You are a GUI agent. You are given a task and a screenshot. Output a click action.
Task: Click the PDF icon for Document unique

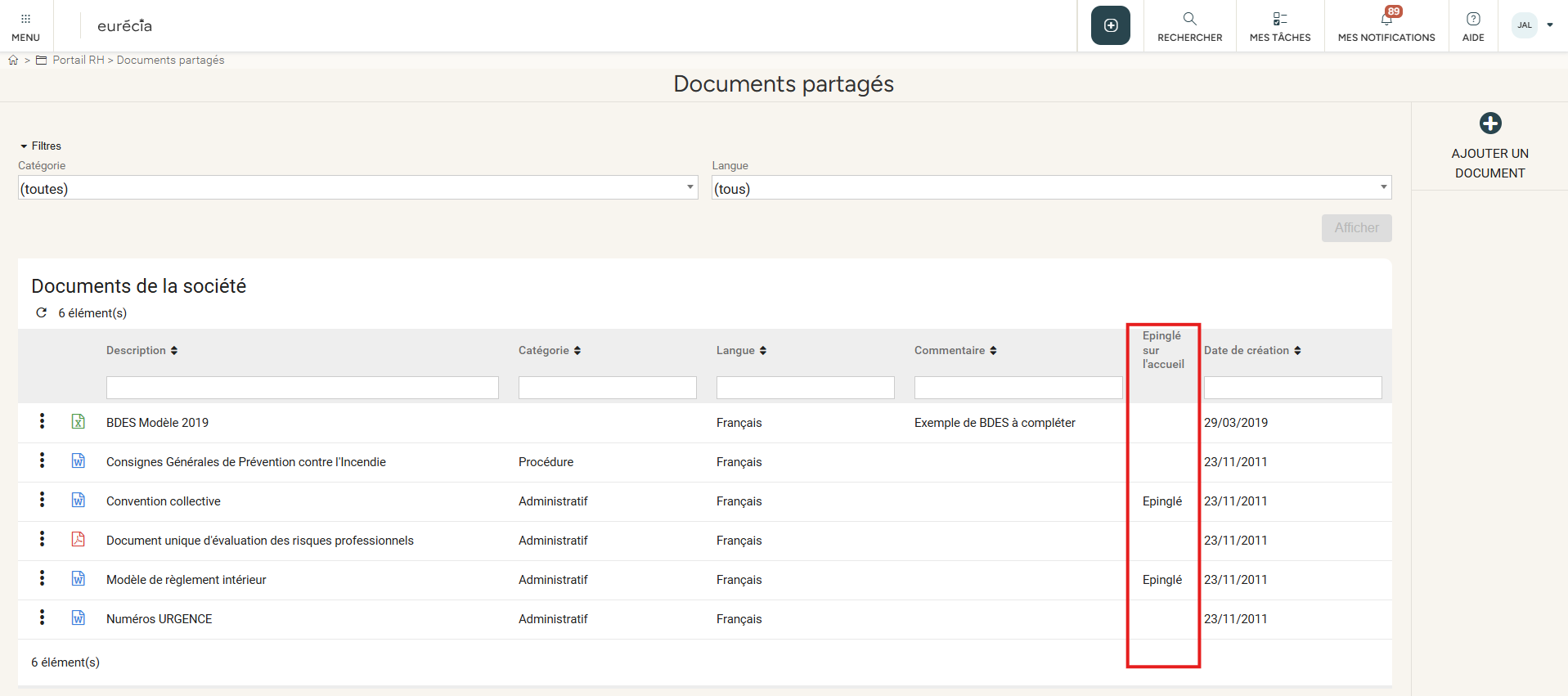[79, 540]
